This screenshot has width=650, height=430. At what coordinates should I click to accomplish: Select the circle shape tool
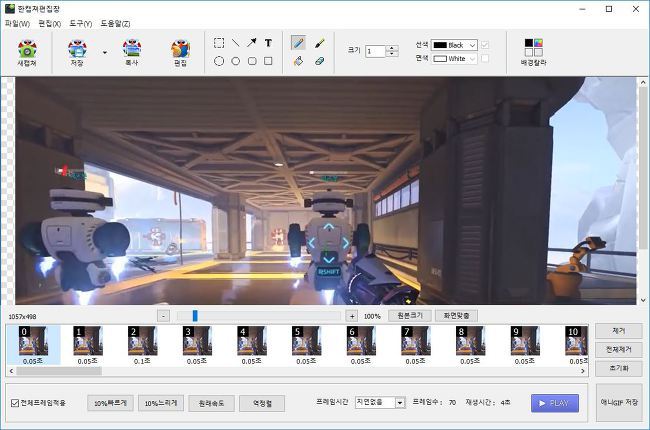(235, 61)
